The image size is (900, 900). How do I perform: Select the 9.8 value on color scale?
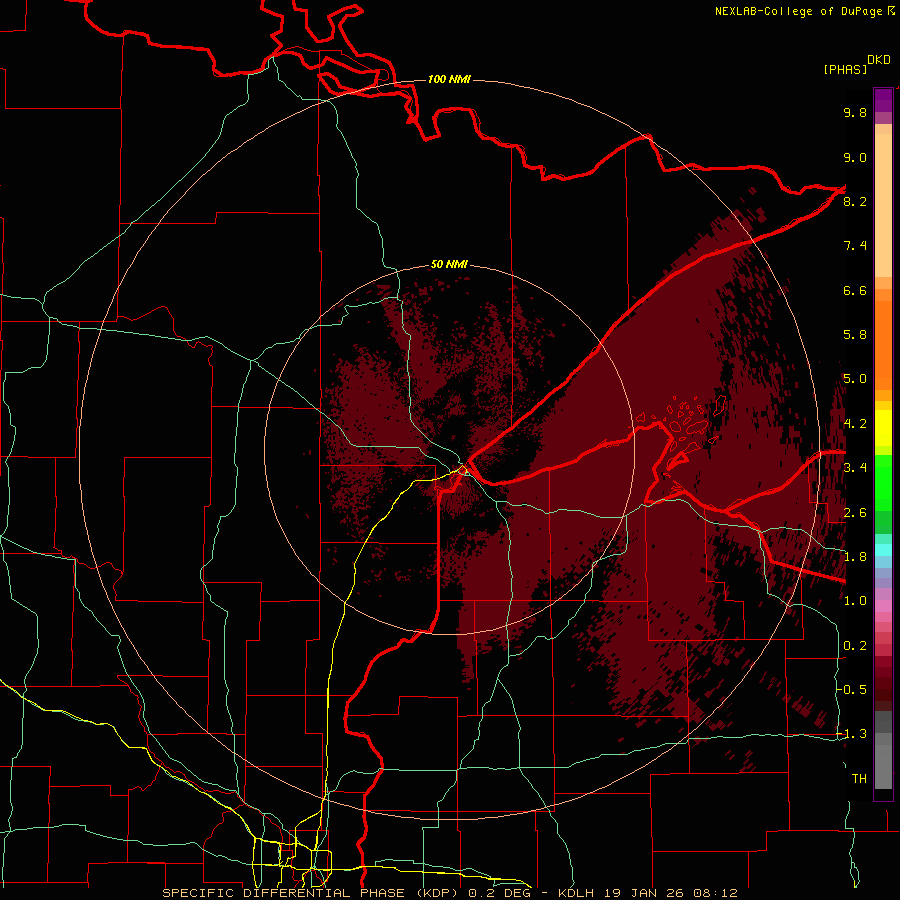point(855,112)
